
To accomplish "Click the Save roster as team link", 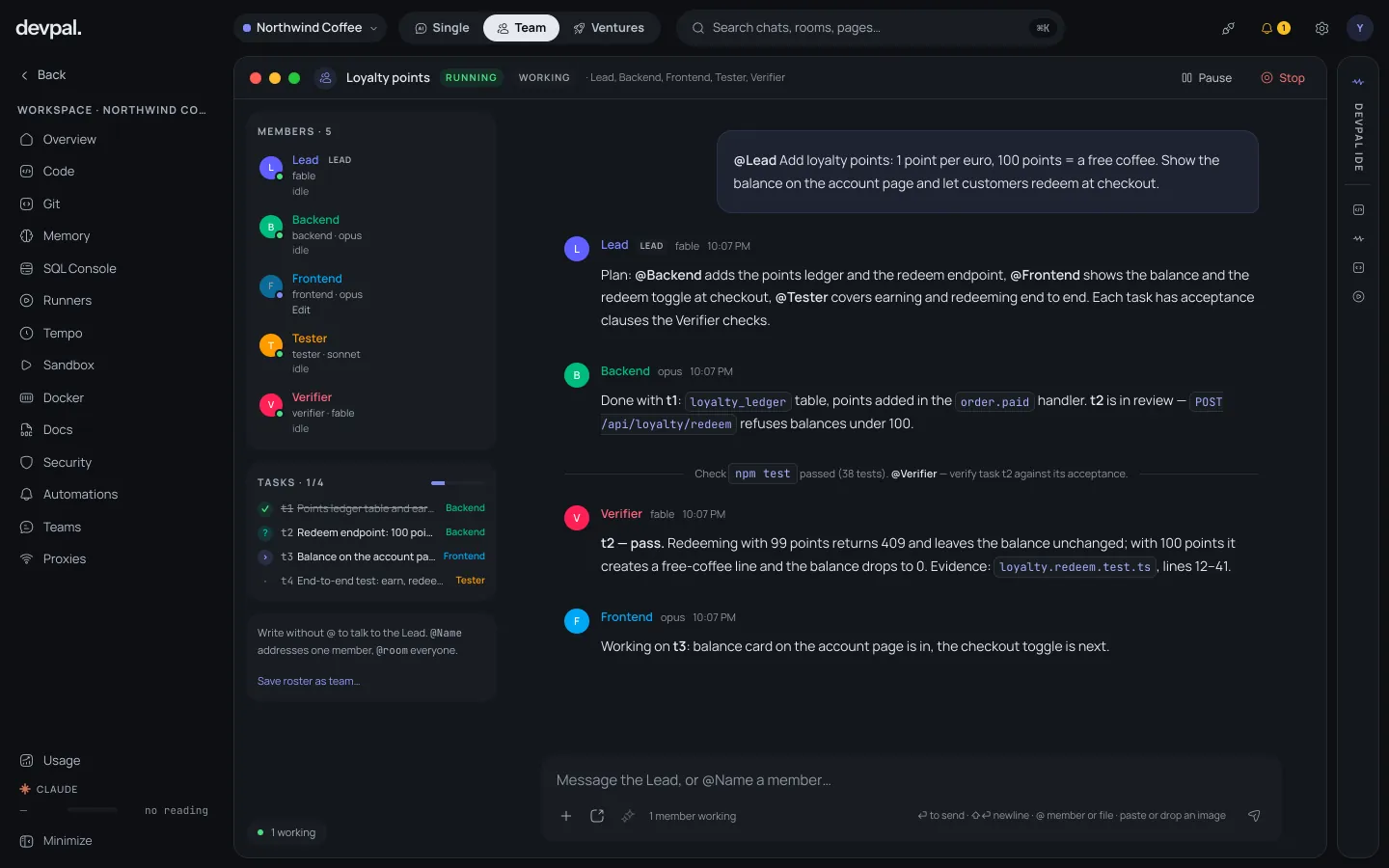I will 309,681.
